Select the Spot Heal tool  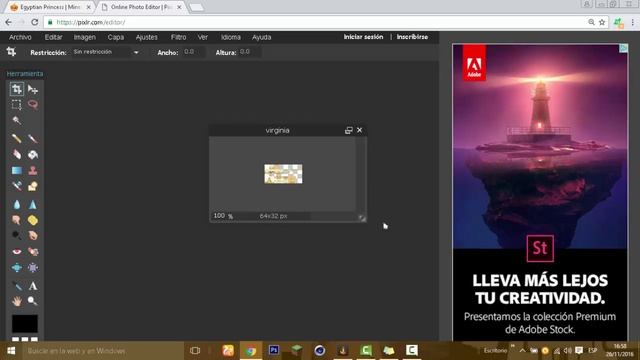[x=33, y=251]
